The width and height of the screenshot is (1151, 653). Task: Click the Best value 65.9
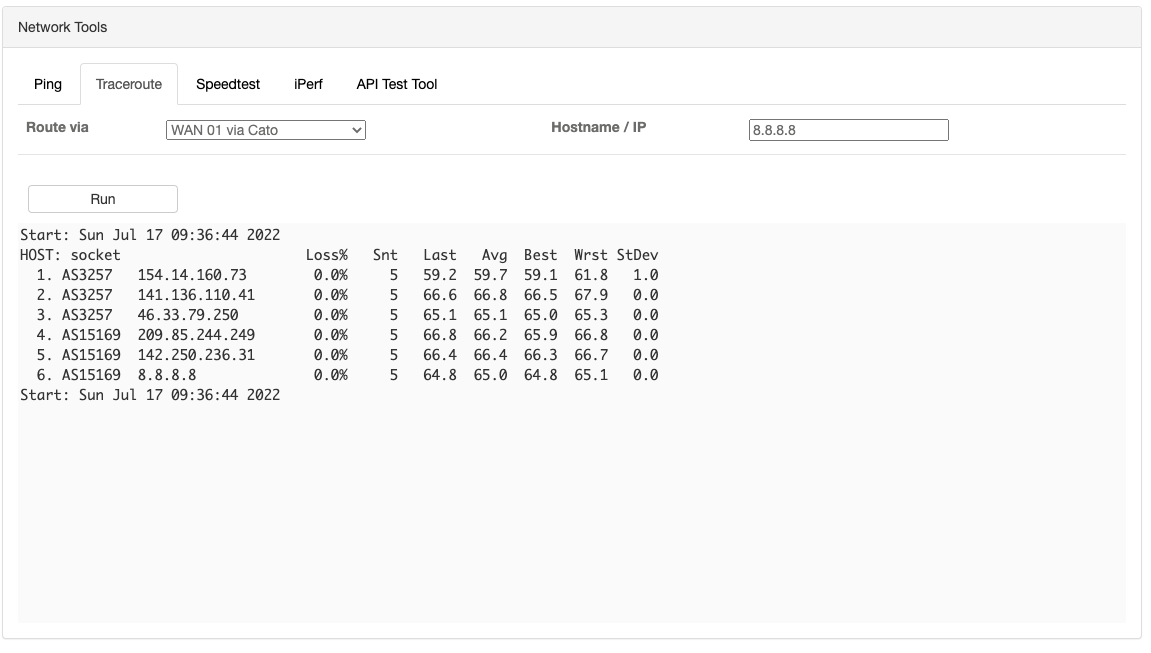(x=540, y=335)
